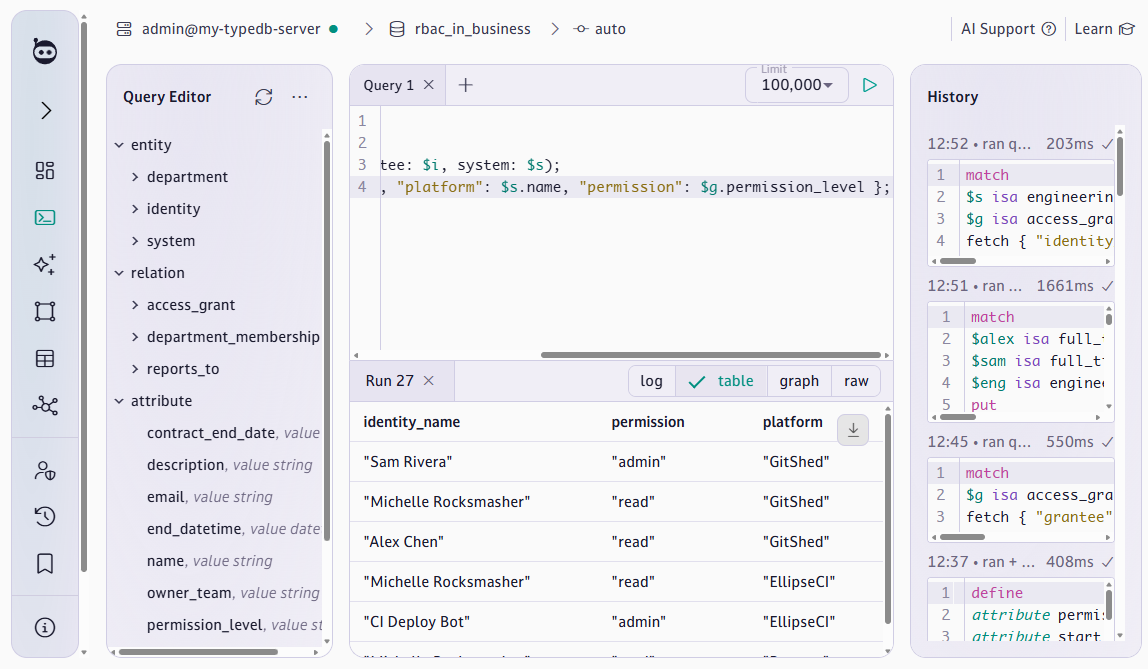Expand the reports_to relation node

pyautogui.click(x=135, y=369)
